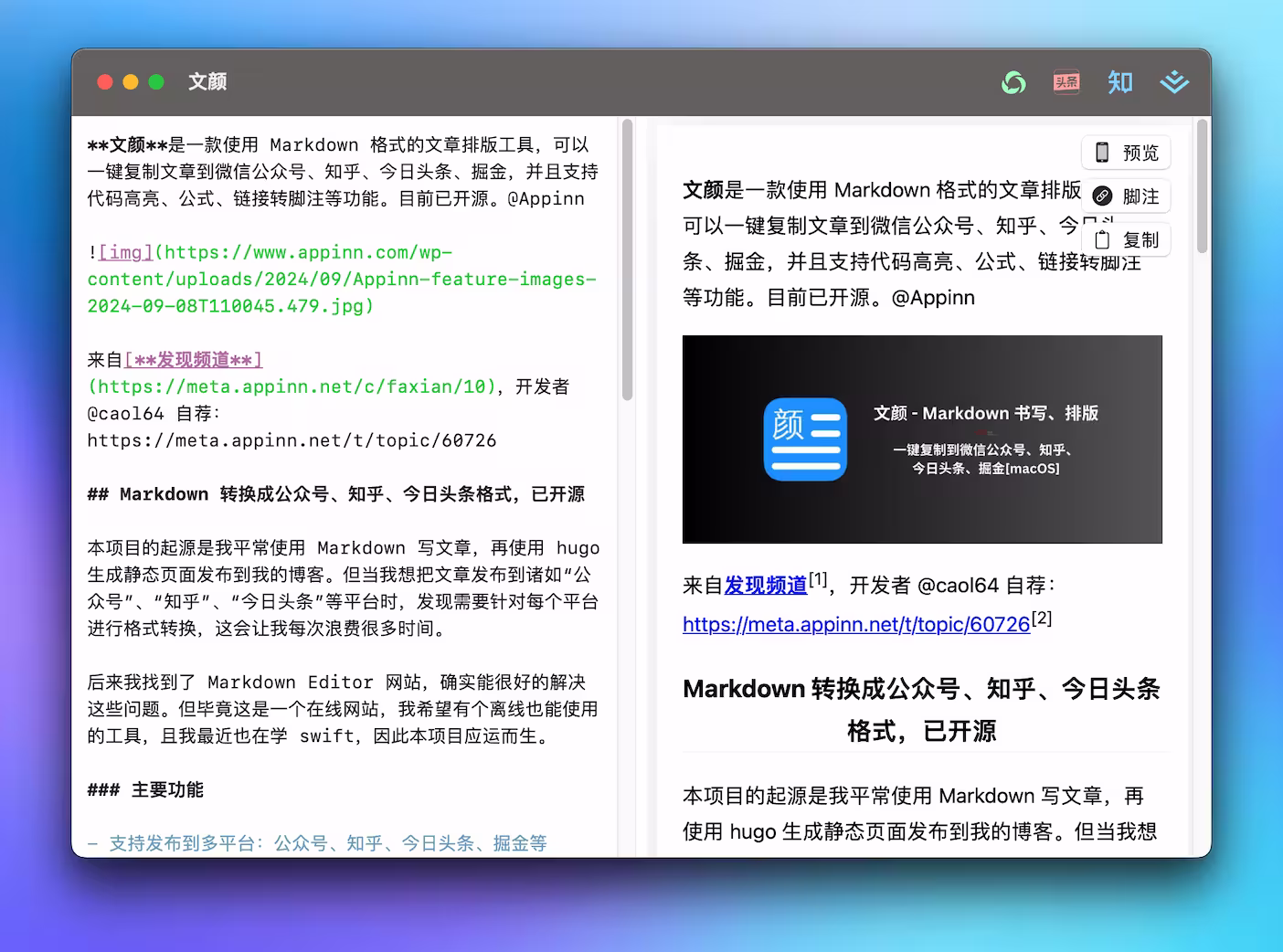Image resolution: width=1283 pixels, height=952 pixels.
Task: Minimize the window with yellow button
Action: (x=131, y=82)
